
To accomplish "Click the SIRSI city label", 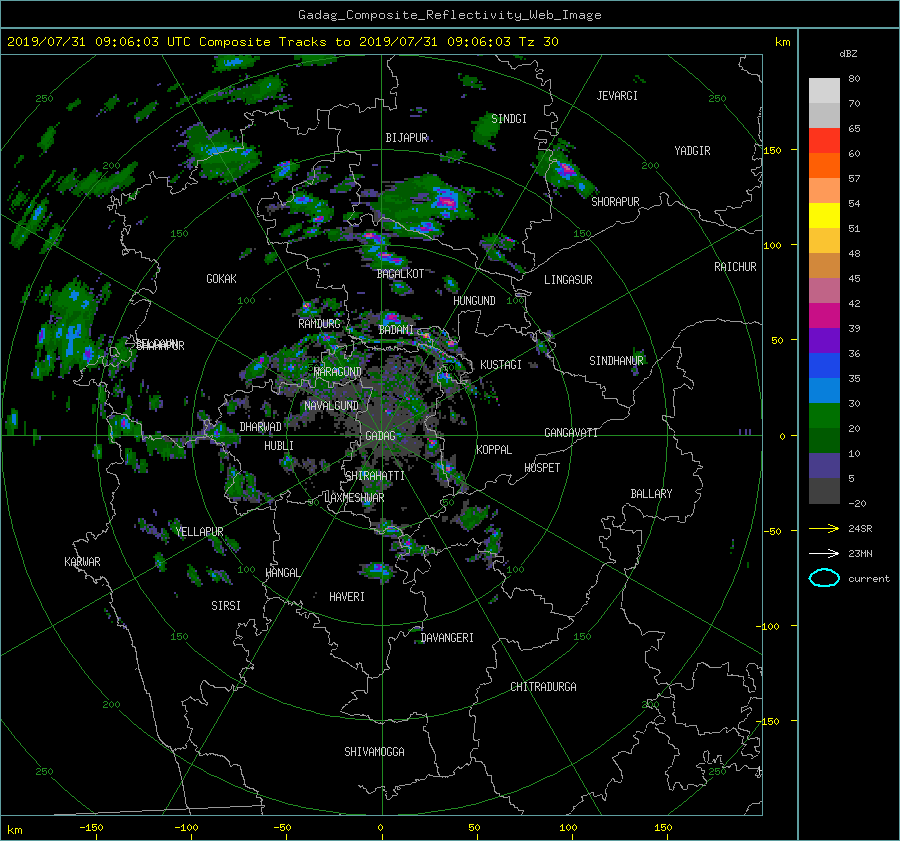I will [226, 606].
